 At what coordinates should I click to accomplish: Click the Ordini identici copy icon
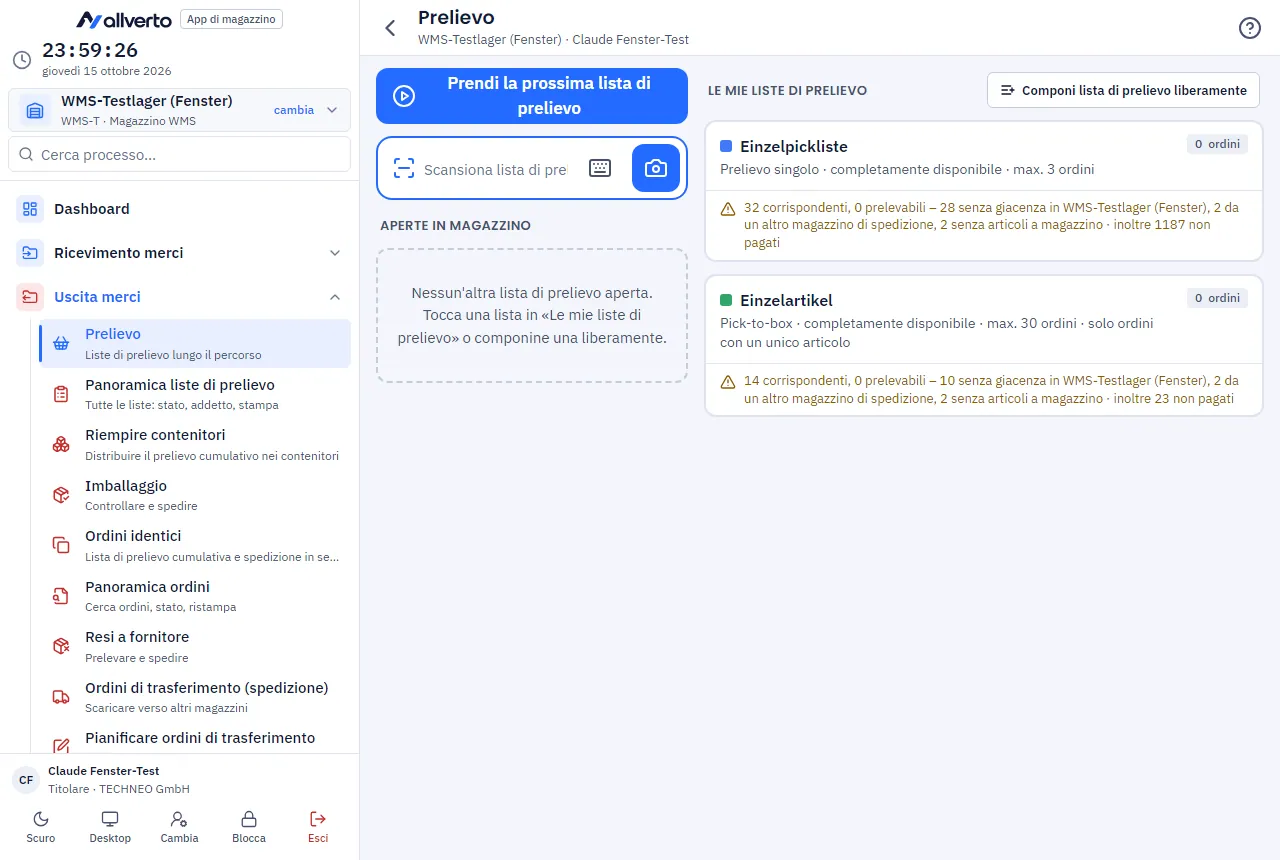[61, 545]
